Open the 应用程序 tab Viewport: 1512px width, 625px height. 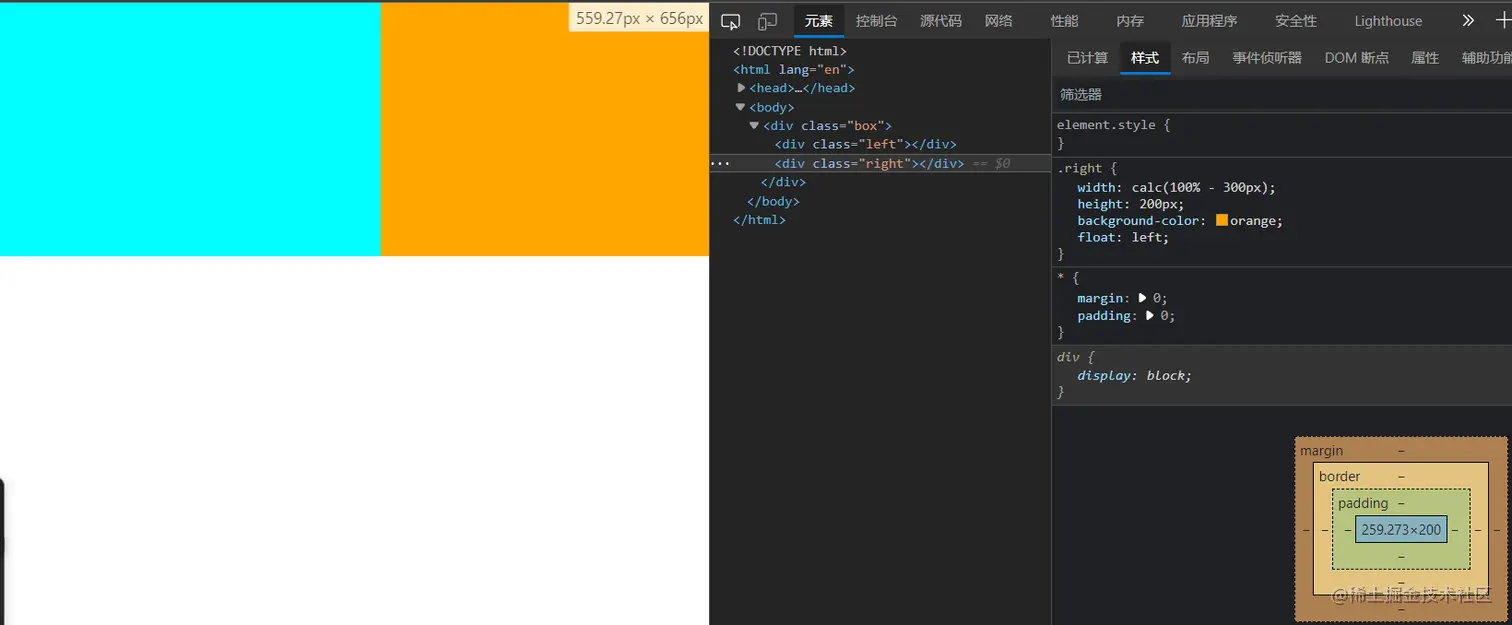[x=1209, y=21]
